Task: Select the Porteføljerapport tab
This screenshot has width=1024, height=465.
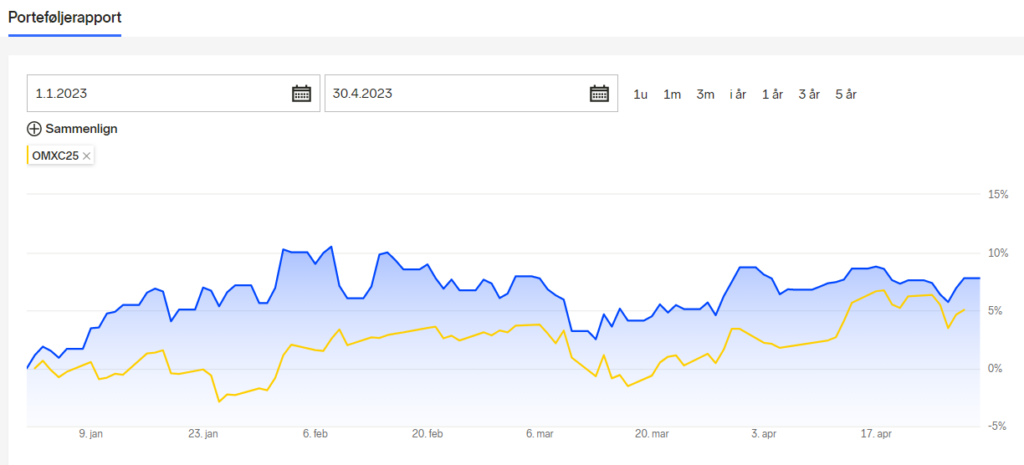Action: pos(65,17)
